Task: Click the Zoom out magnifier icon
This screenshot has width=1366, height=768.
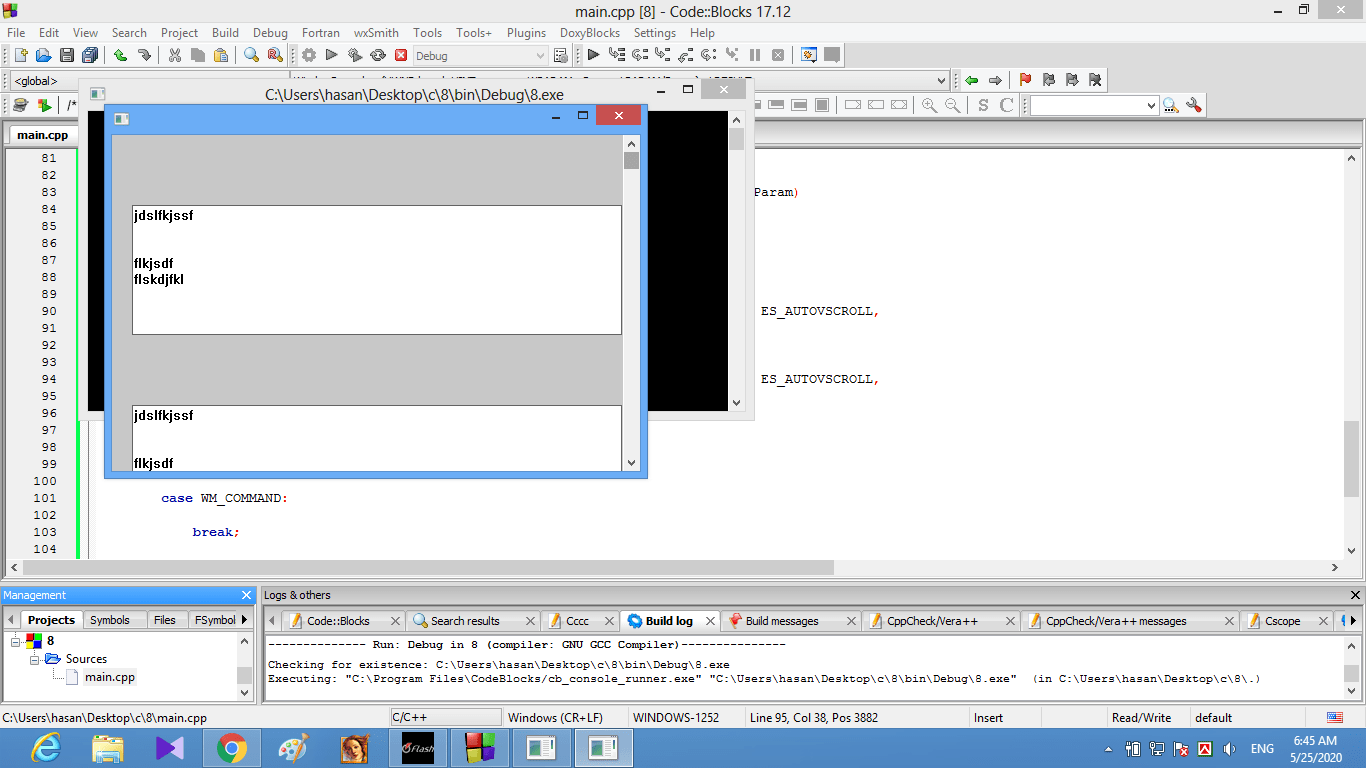Action: click(953, 105)
